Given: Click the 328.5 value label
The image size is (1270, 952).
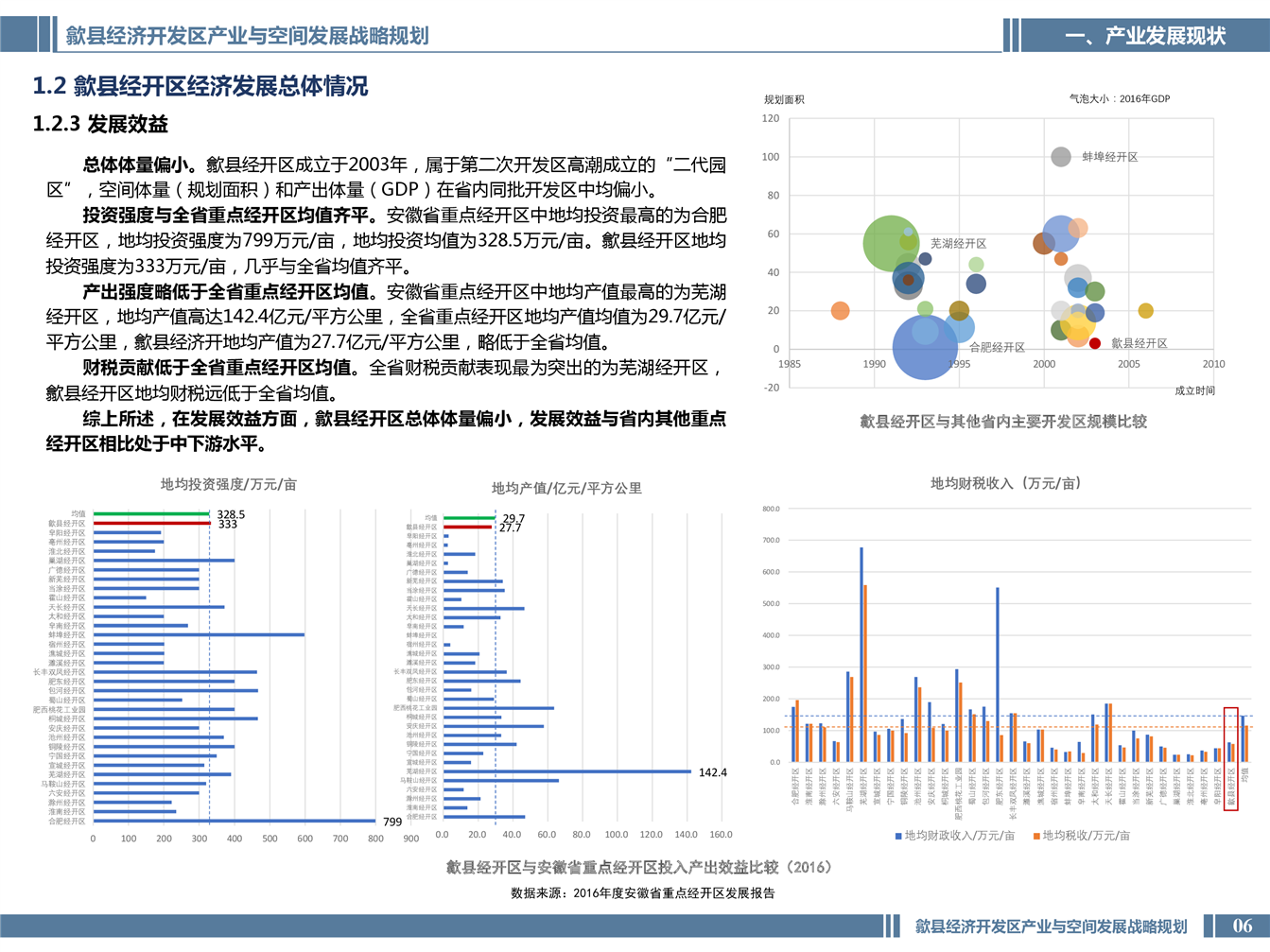Looking at the screenshot, I should pyautogui.click(x=231, y=514).
